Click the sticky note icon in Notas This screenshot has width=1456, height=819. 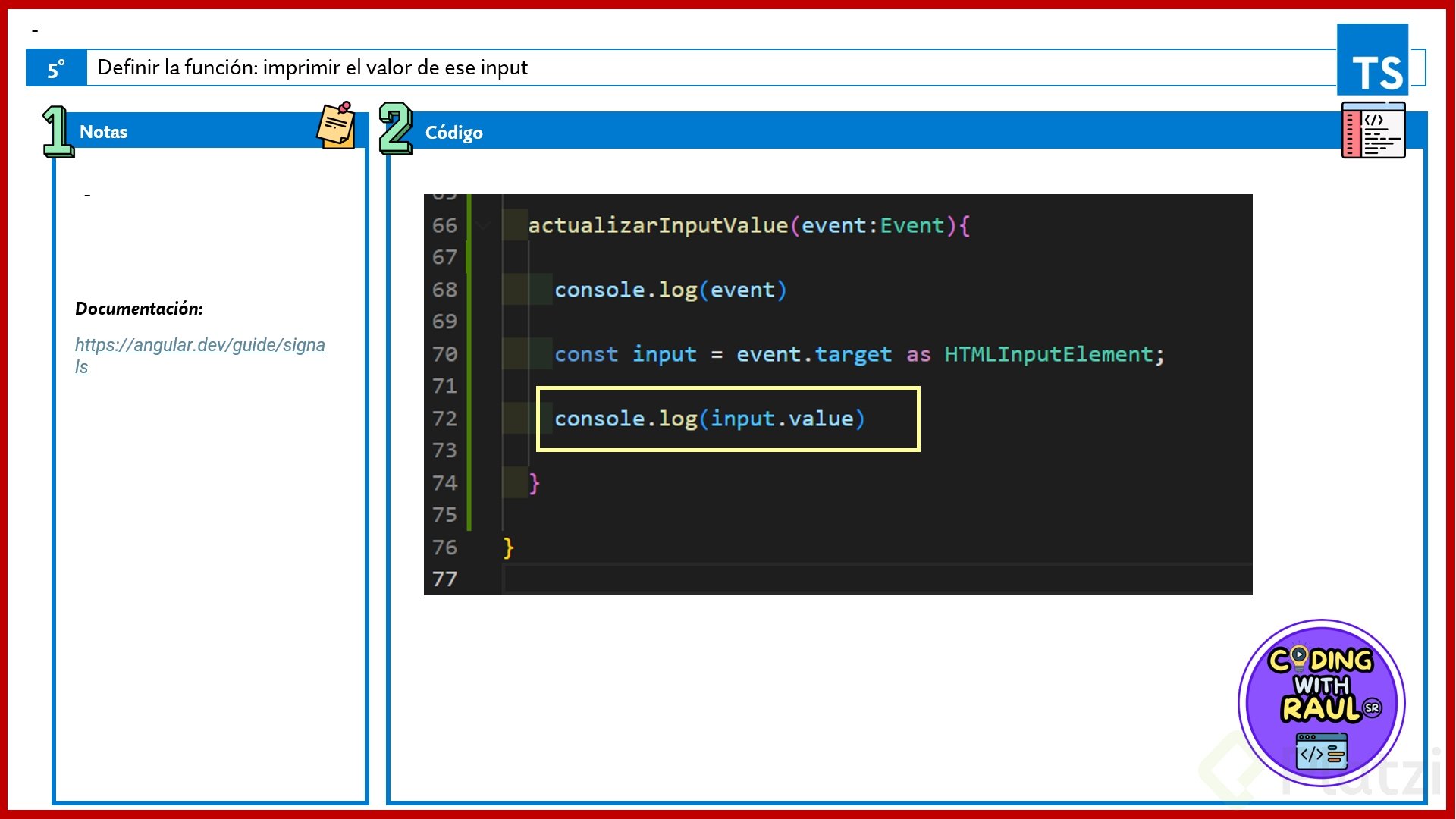336,127
